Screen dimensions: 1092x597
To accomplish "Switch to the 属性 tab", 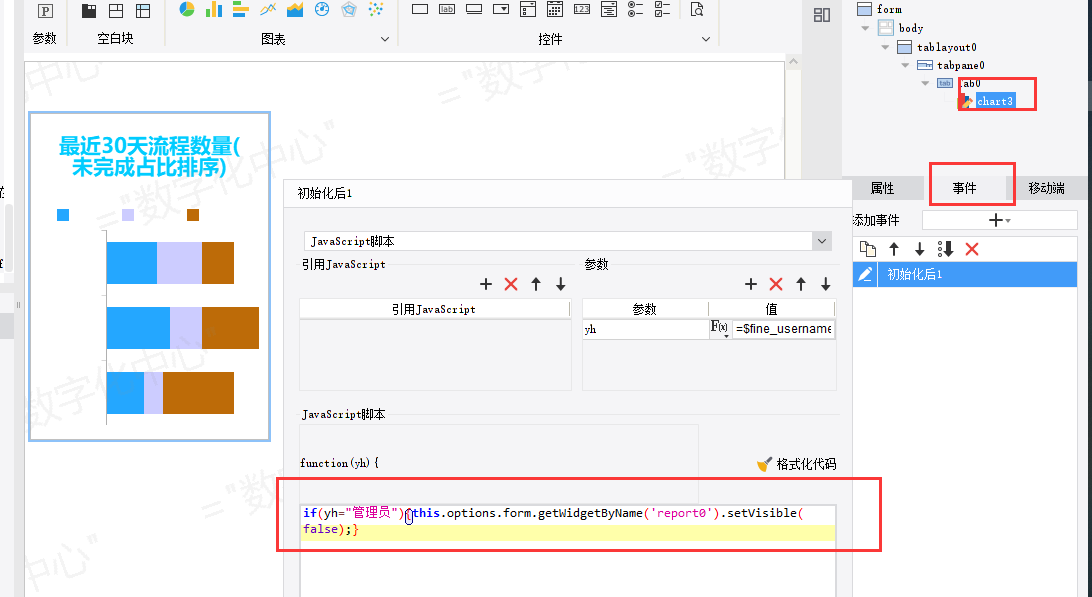I will 882,188.
